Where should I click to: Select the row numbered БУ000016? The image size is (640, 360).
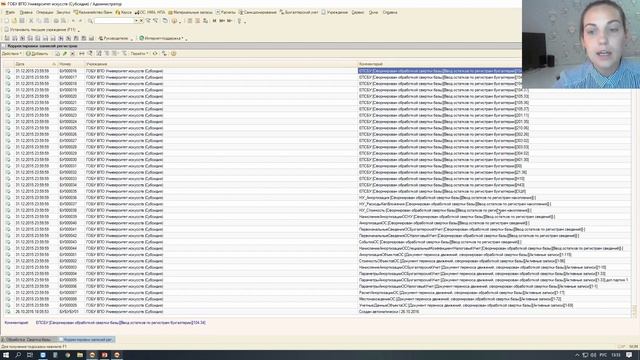pos(316,71)
